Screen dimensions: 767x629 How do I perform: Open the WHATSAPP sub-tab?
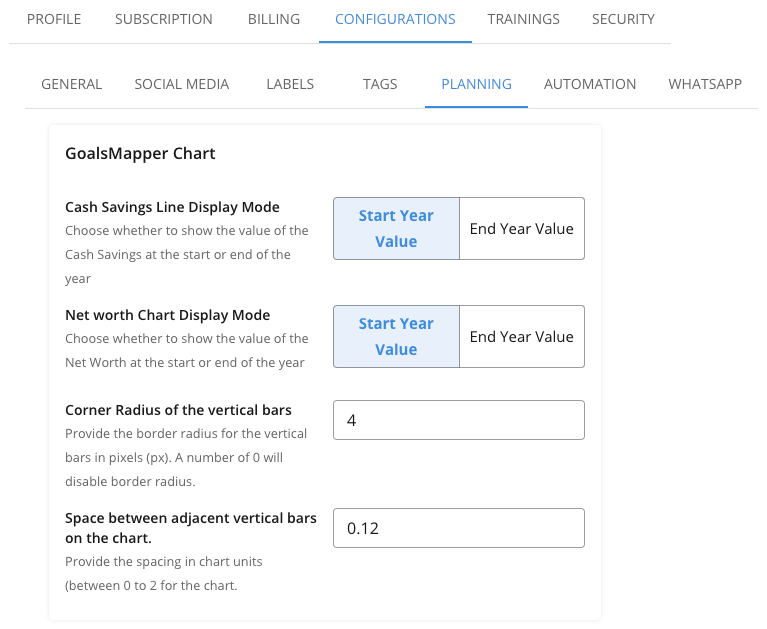[x=705, y=84]
